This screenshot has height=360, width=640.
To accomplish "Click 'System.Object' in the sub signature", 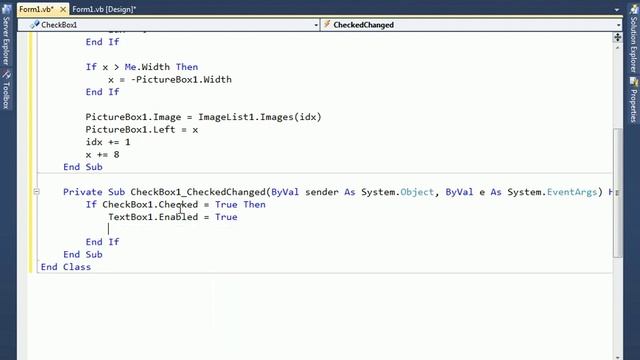I will pos(397,192).
